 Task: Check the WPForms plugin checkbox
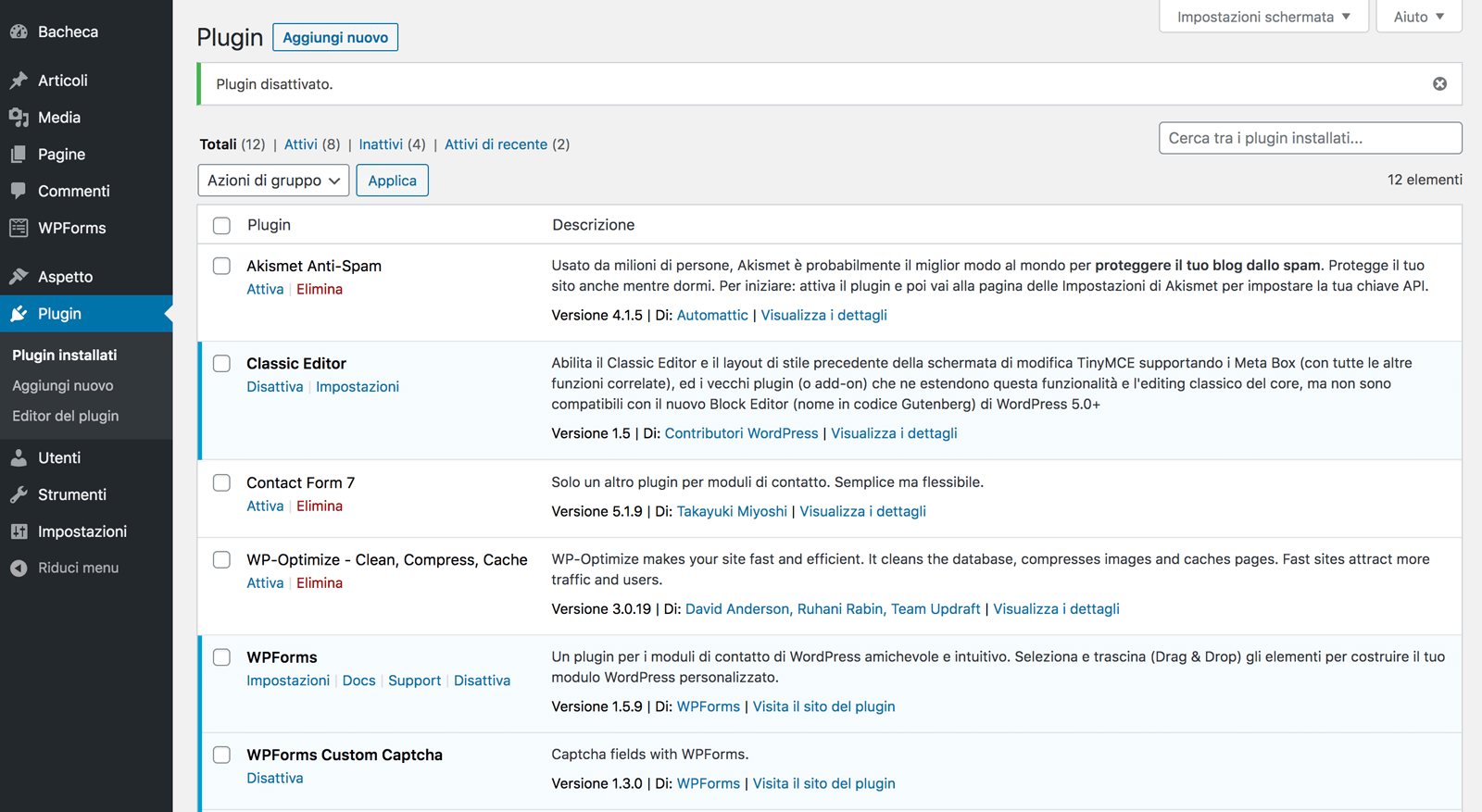(221, 656)
